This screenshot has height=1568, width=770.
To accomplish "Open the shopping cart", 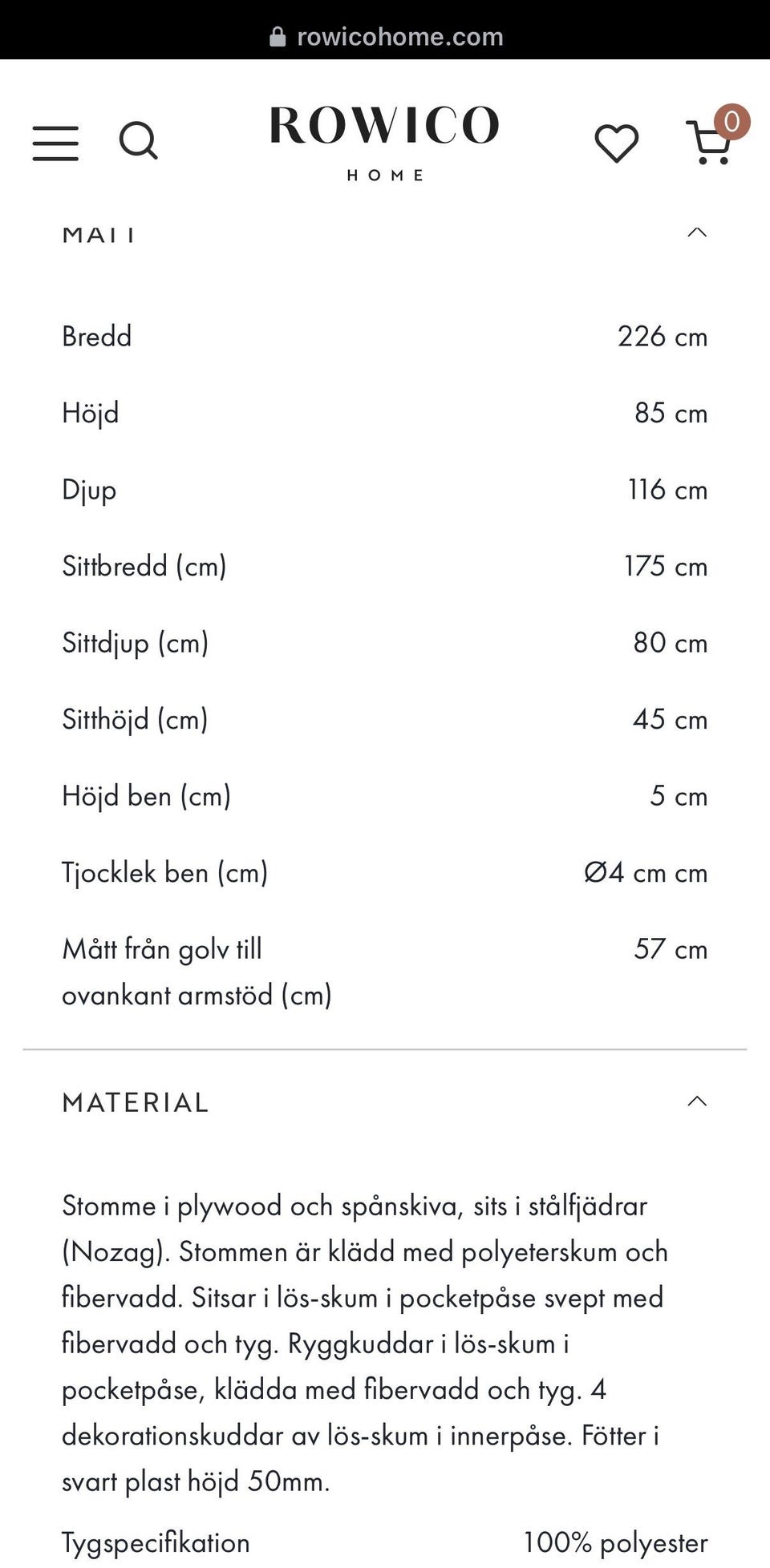I will click(x=709, y=143).
